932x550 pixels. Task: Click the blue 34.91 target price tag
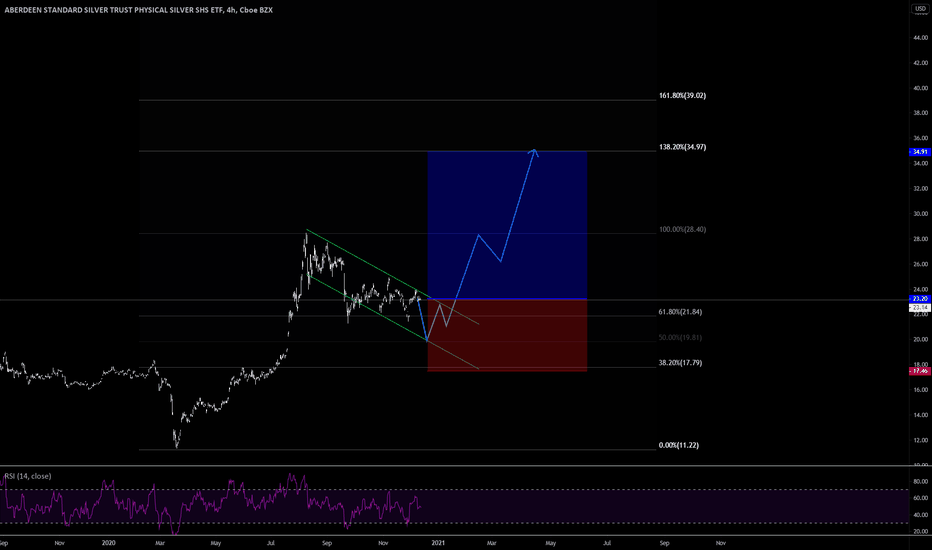920,152
